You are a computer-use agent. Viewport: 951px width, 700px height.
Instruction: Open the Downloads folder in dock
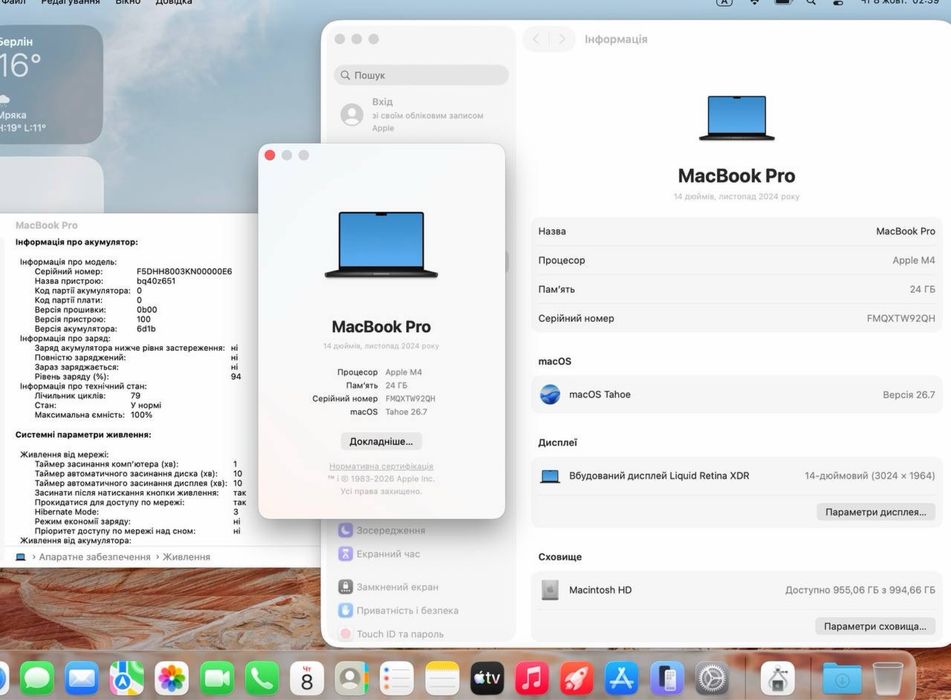[842, 678]
